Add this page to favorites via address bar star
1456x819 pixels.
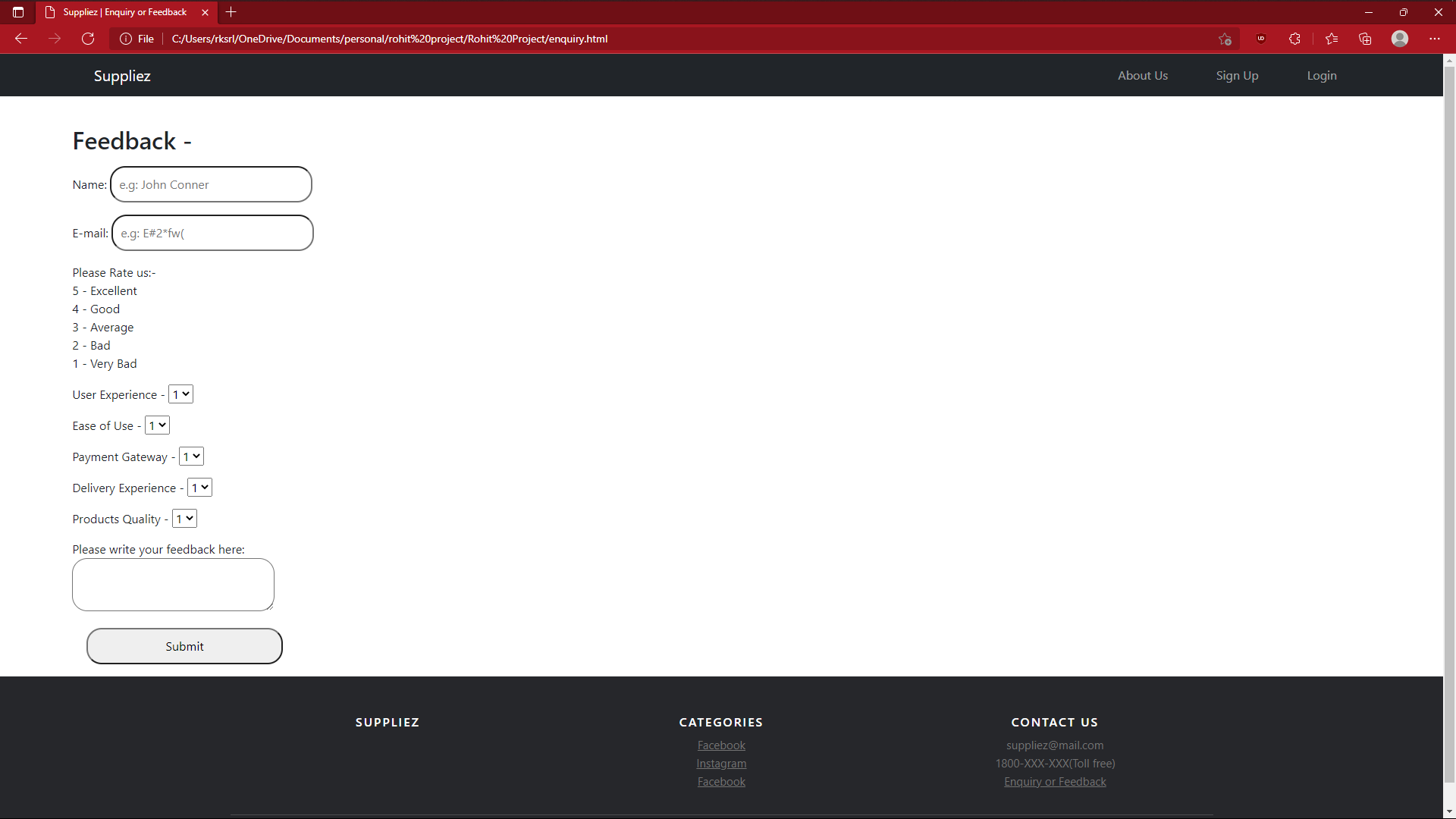[x=1225, y=39]
